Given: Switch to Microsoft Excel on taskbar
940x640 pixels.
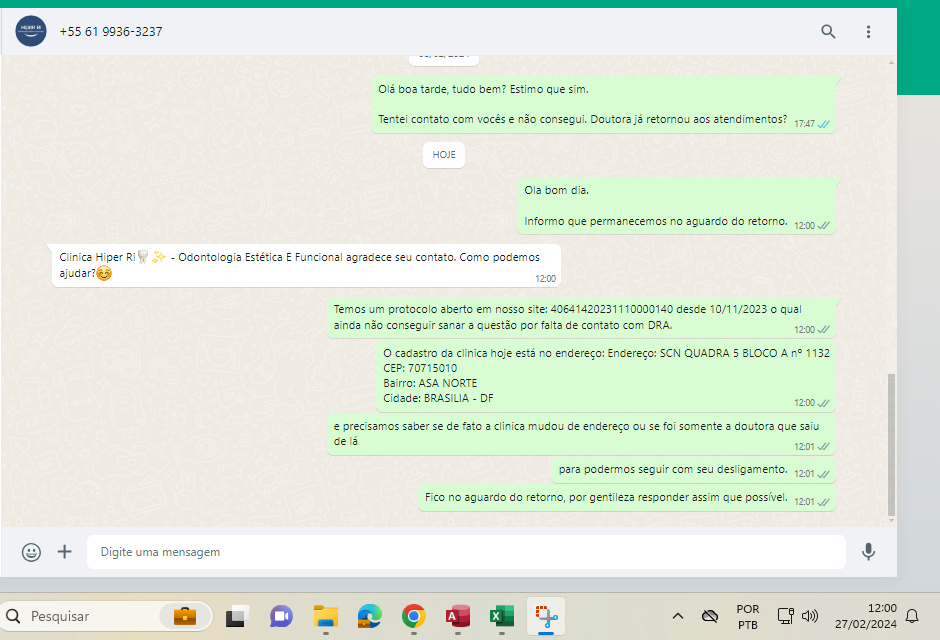Looking at the screenshot, I should pyautogui.click(x=502, y=616).
